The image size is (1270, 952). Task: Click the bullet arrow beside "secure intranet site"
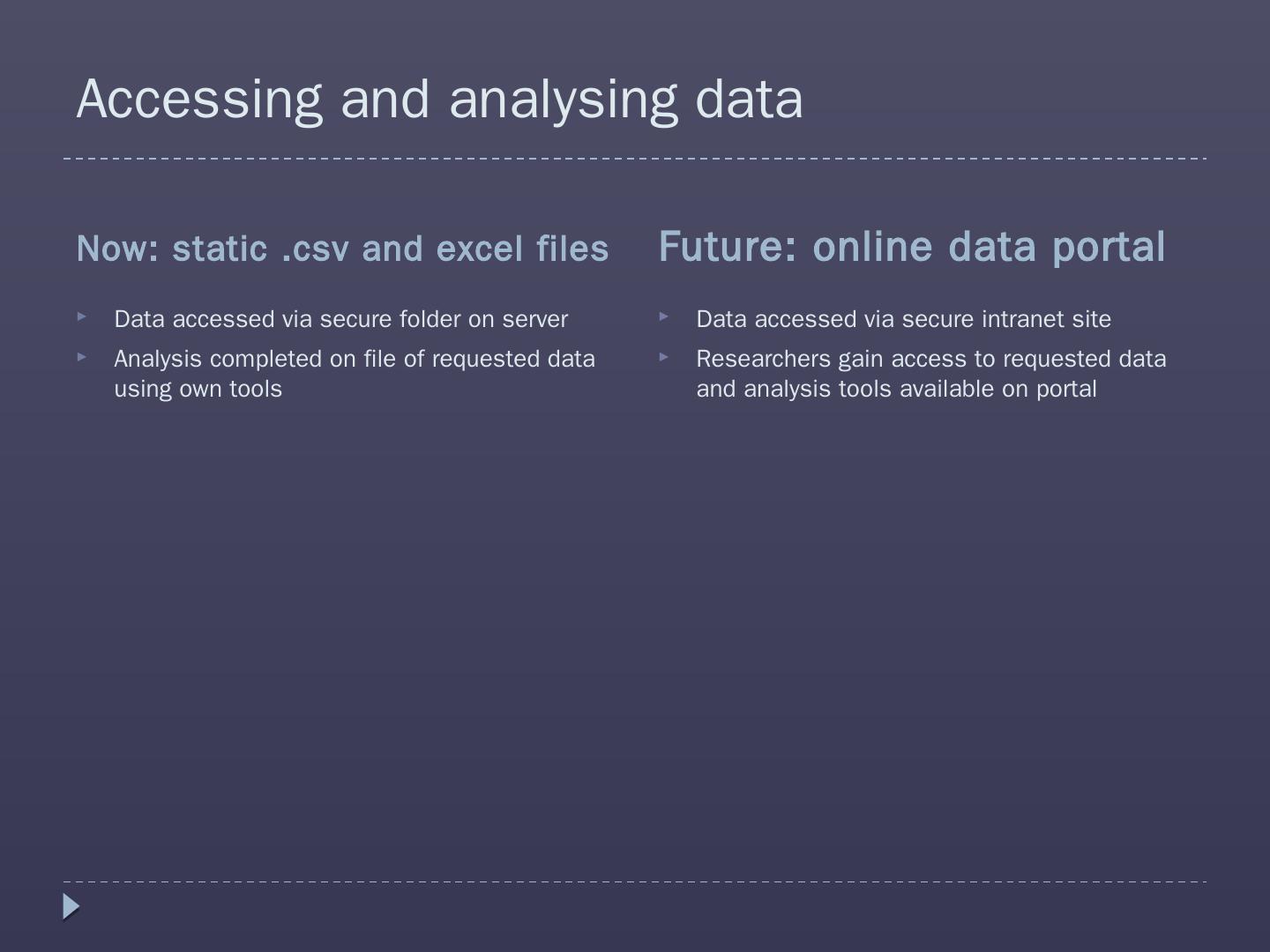tap(664, 316)
